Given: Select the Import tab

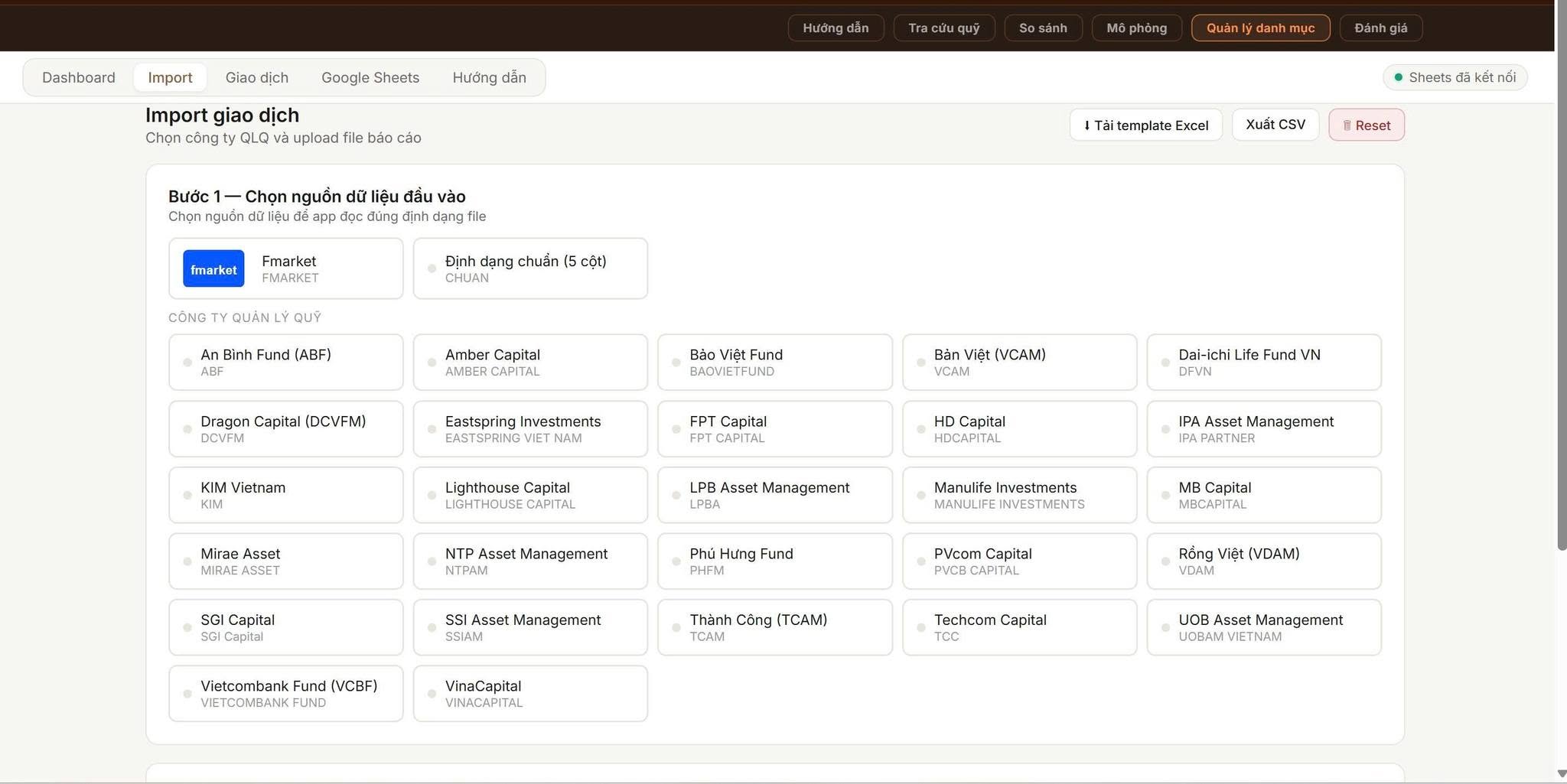Looking at the screenshot, I should [170, 77].
